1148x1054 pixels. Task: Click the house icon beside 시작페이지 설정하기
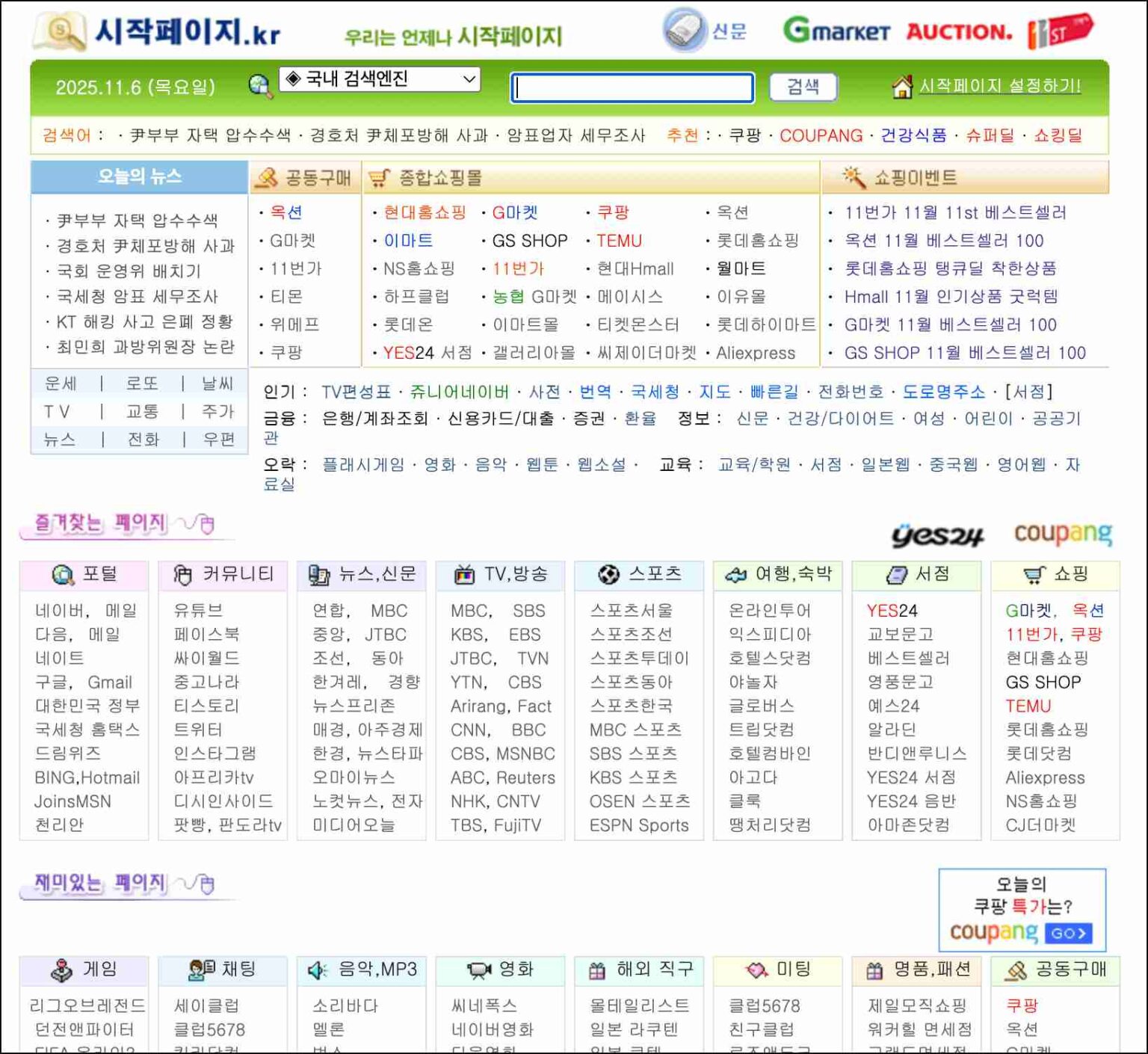[904, 85]
